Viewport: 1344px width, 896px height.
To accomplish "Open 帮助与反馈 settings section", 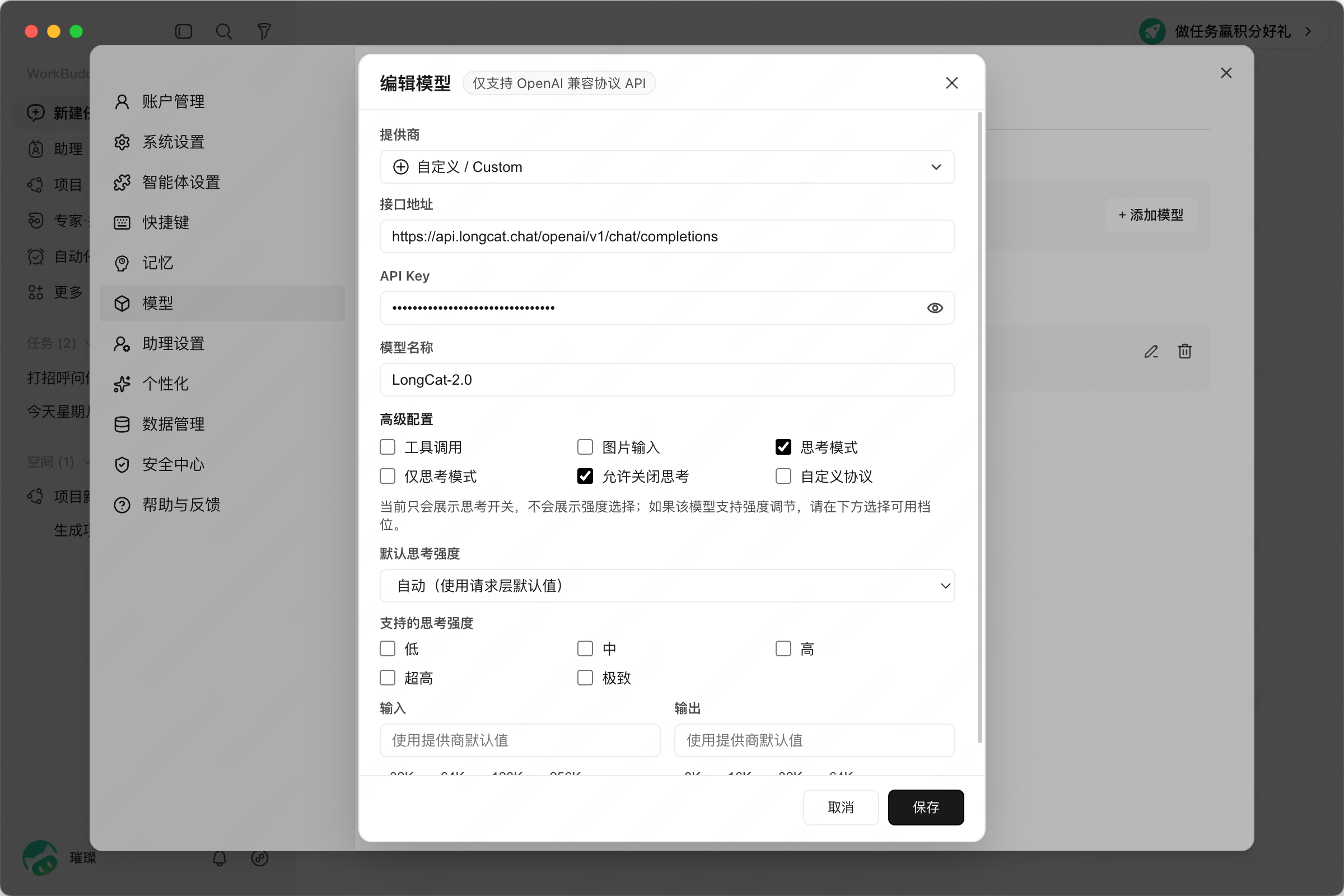I will pos(222,505).
